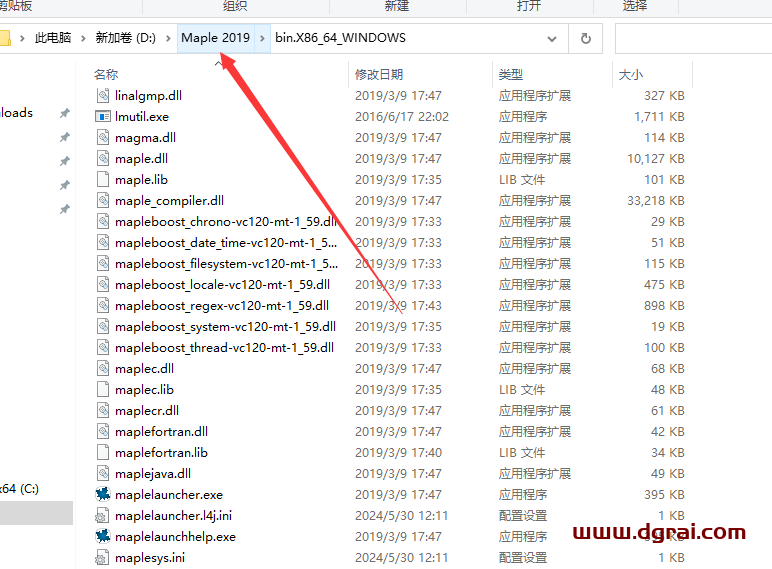The image size is (772, 569).
Task: Sort files by 类型 column
Action: pyautogui.click(x=511, y=75)
